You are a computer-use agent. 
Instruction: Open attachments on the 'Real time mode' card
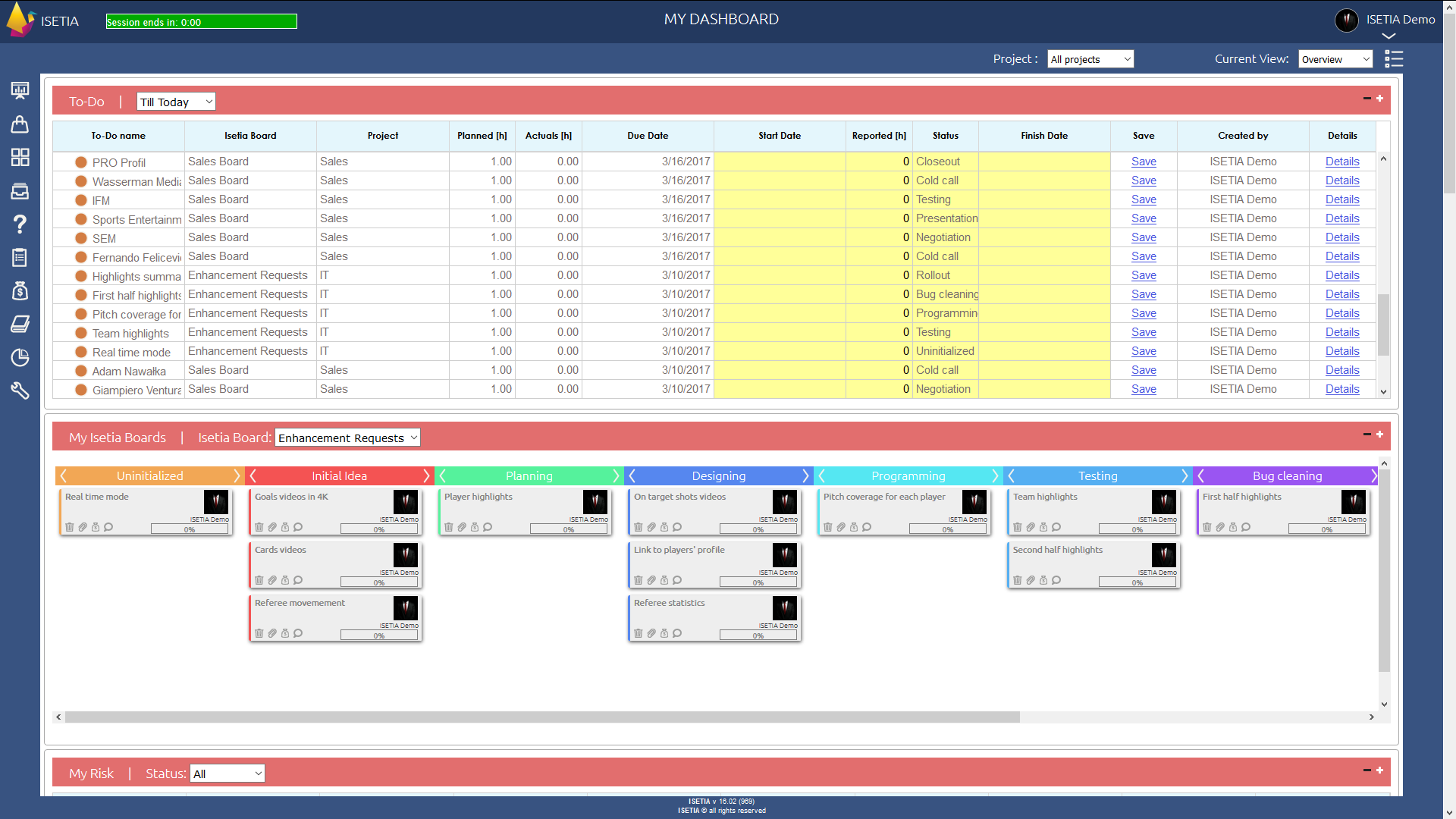[x=83, y=527]
